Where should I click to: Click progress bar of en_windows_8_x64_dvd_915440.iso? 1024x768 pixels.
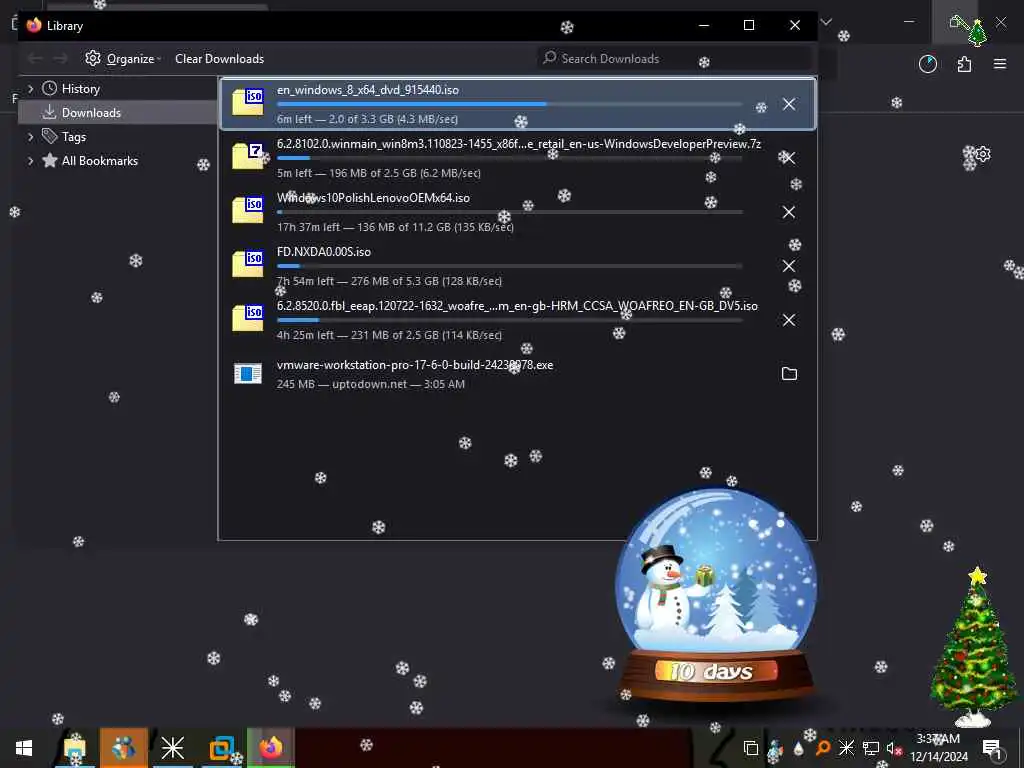(x=509, y=104)
